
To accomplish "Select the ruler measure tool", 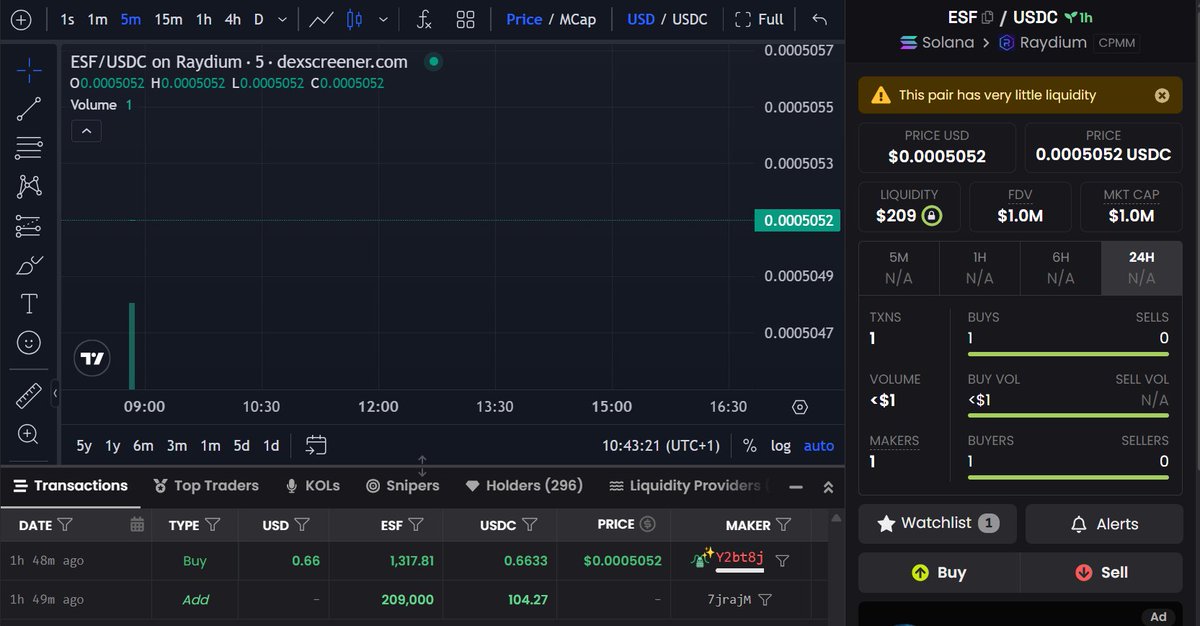I will coord(29,395).
